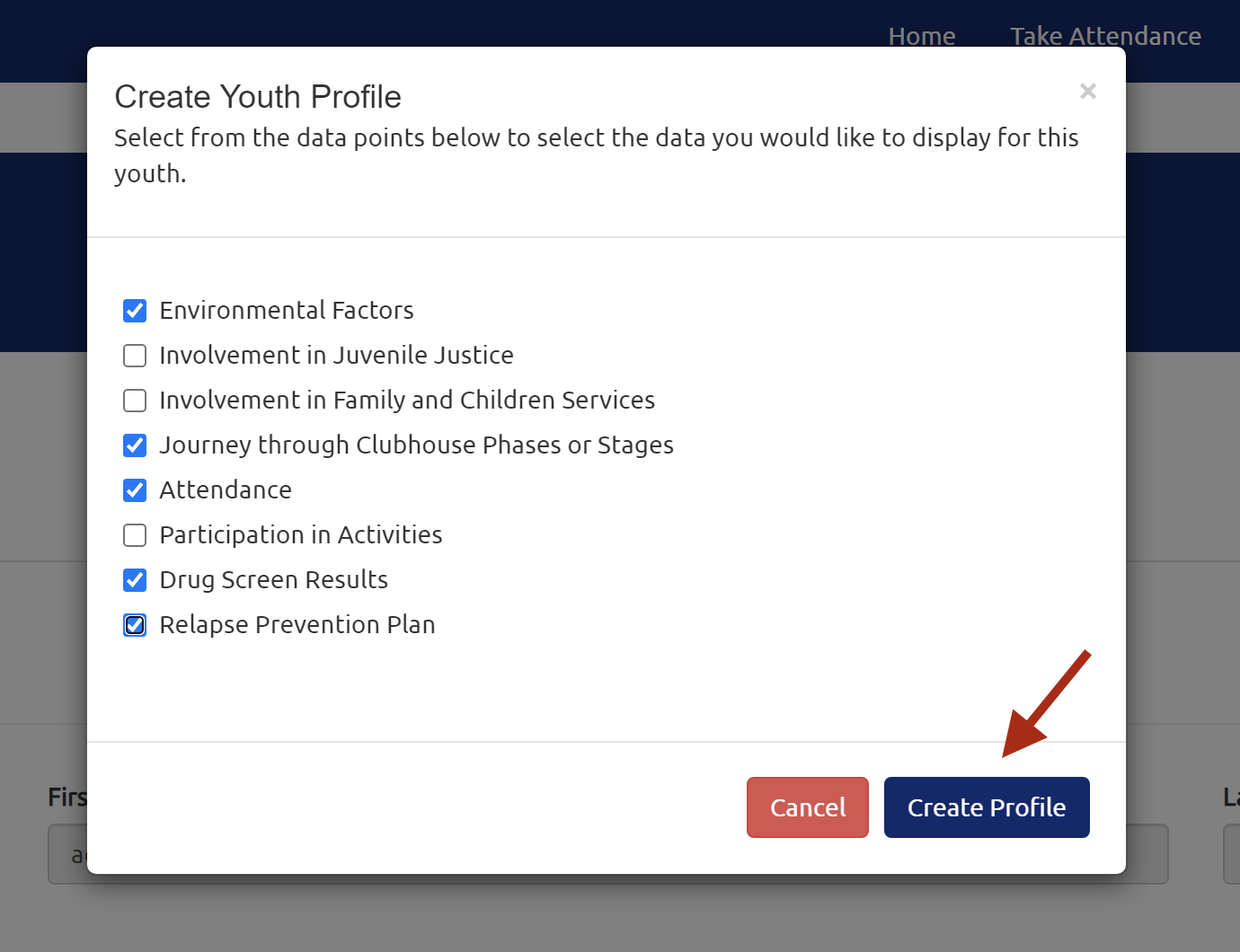Enable the Involvement in Juvenile Justice checkbox
The width and height of the screenshot is (1240, 952).
click(135, 356)
